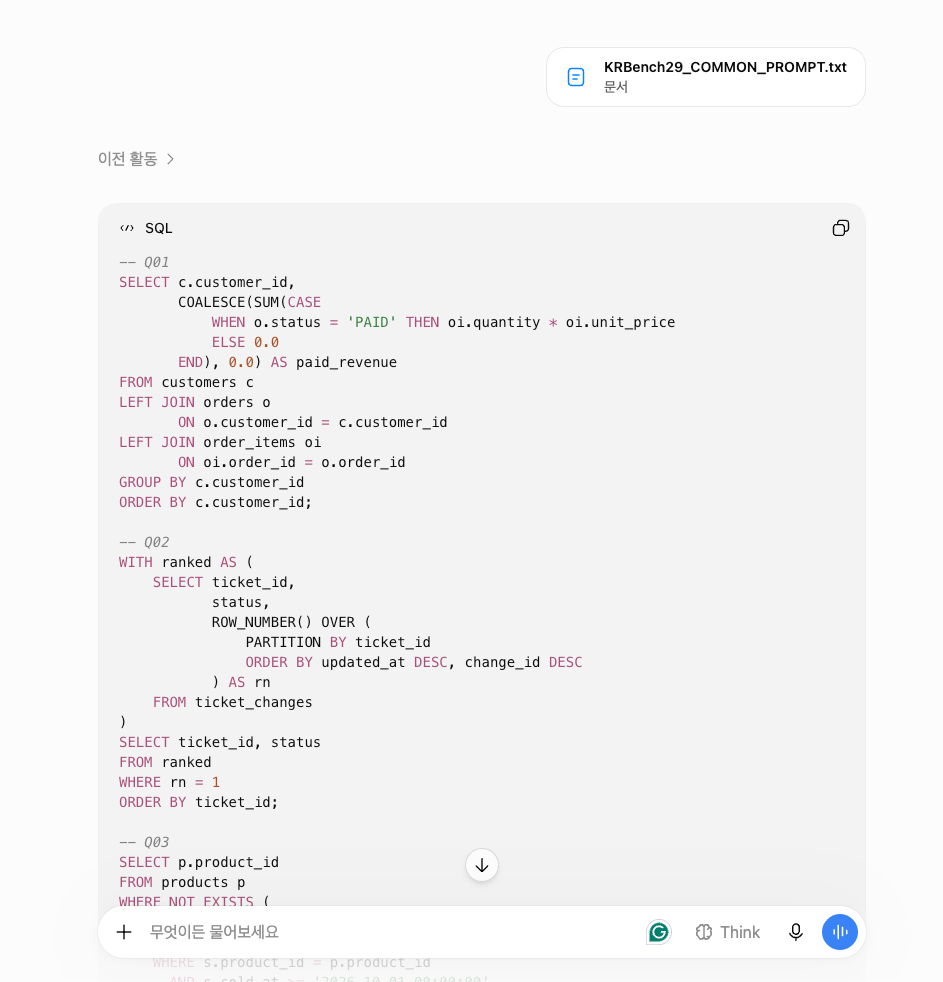Click the 'WHERE rn = 1' line

point(169,782)
